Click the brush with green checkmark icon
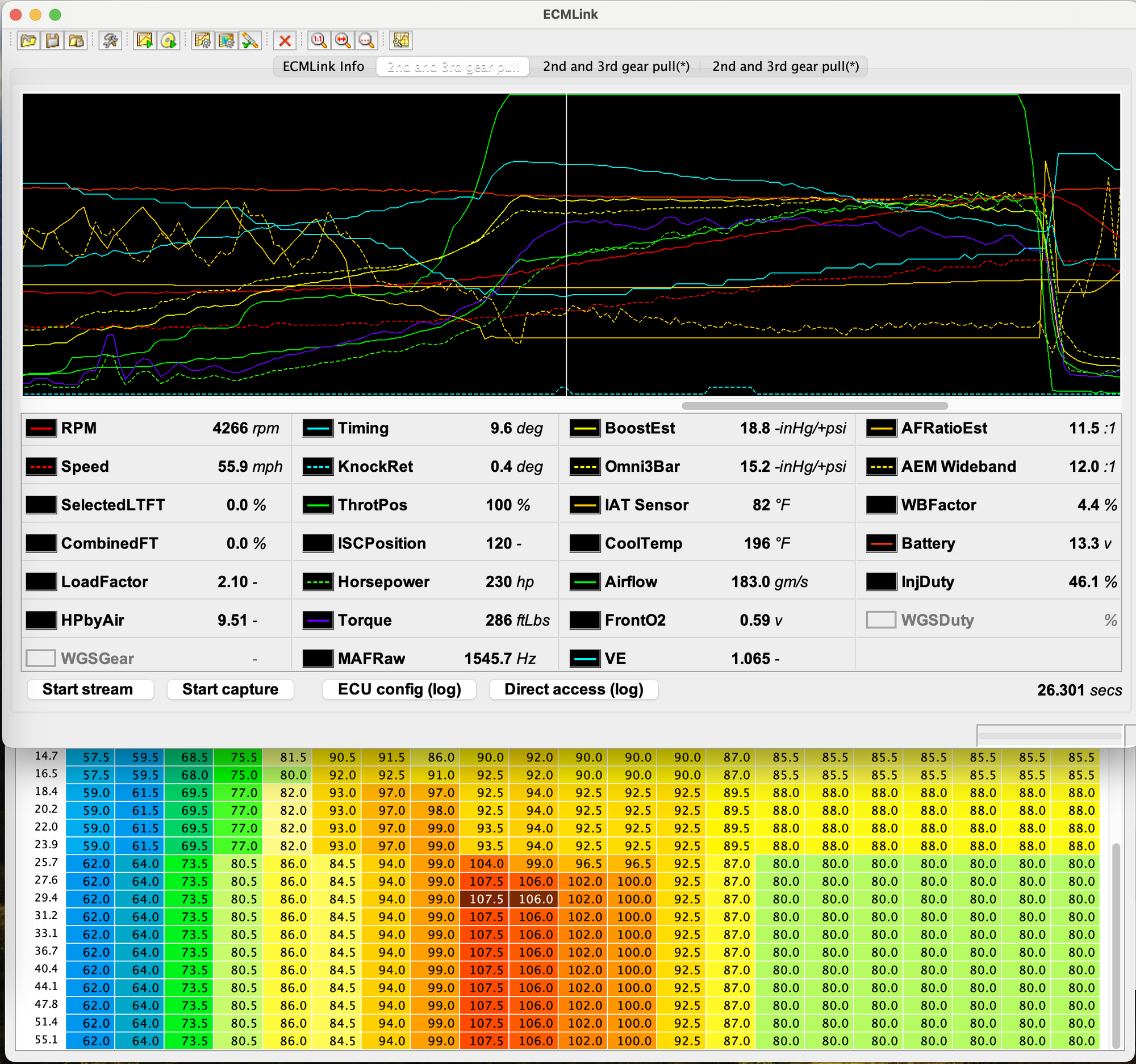This screenshot has height=1064, width=1136. [x=250, y=40]
